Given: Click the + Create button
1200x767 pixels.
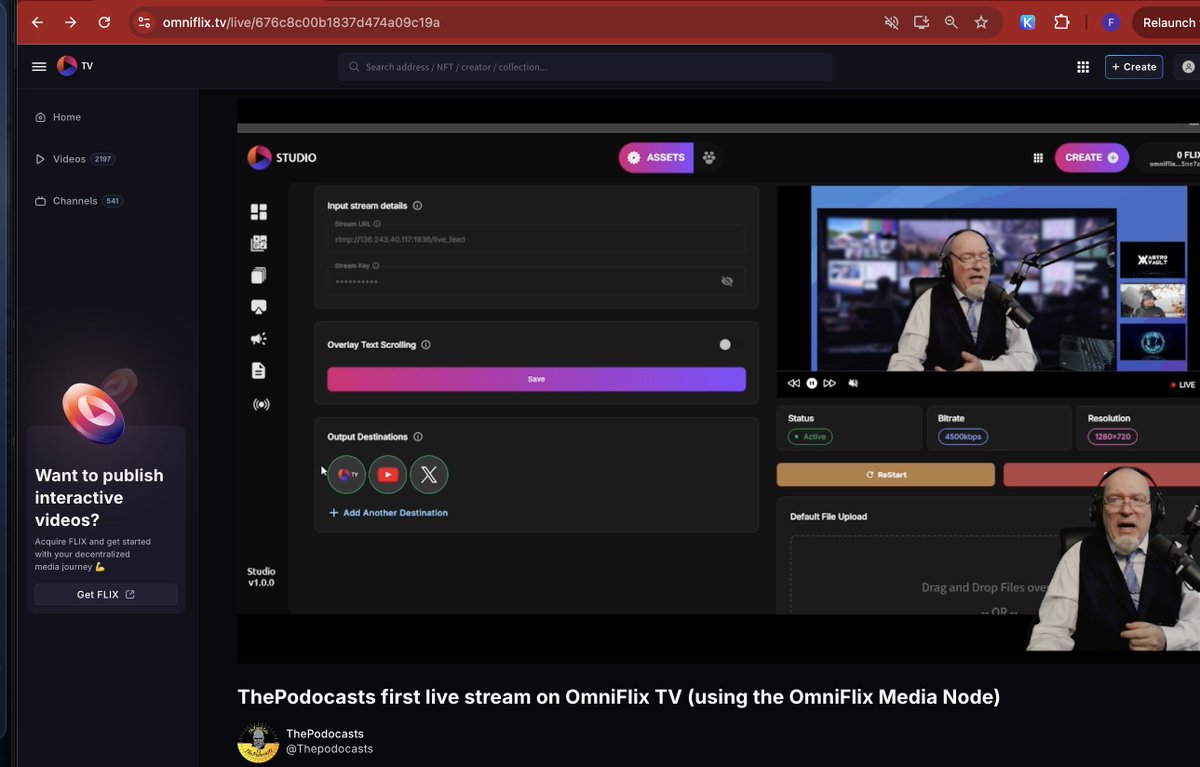Looking at the screenshot, I should coord(1134,67).
